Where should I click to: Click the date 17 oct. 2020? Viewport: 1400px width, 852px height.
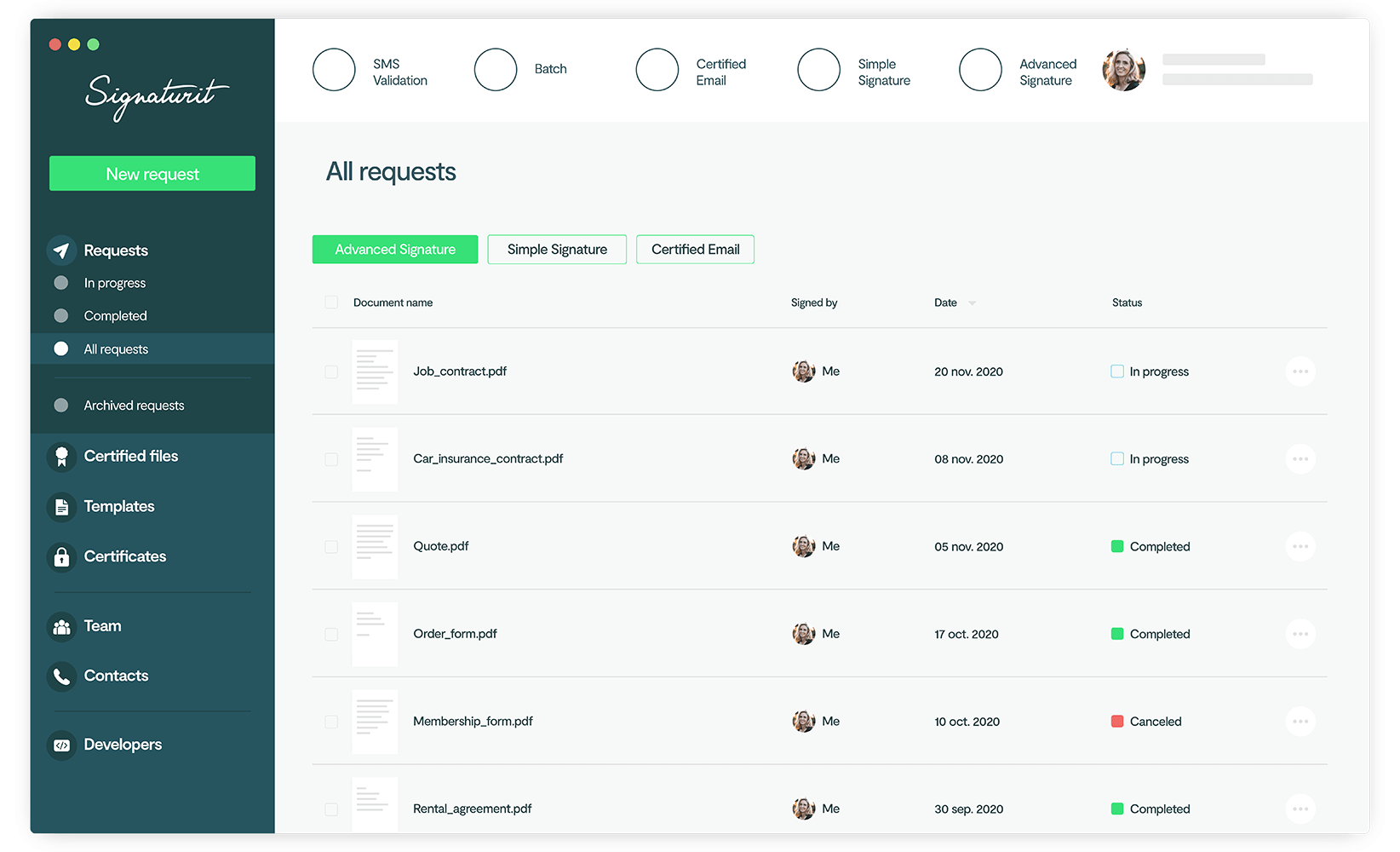pyautogui.click(x=967, y=635)
